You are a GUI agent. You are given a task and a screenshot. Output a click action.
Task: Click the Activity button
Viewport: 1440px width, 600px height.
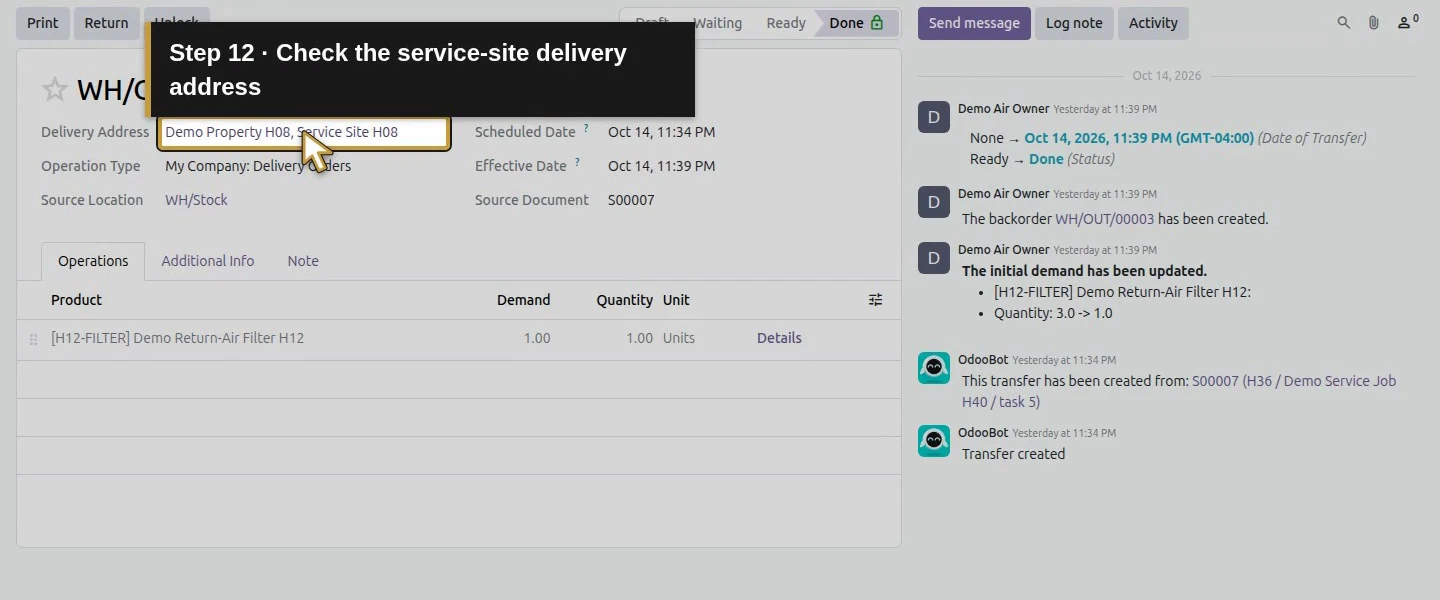click(x=1153, y=23)
